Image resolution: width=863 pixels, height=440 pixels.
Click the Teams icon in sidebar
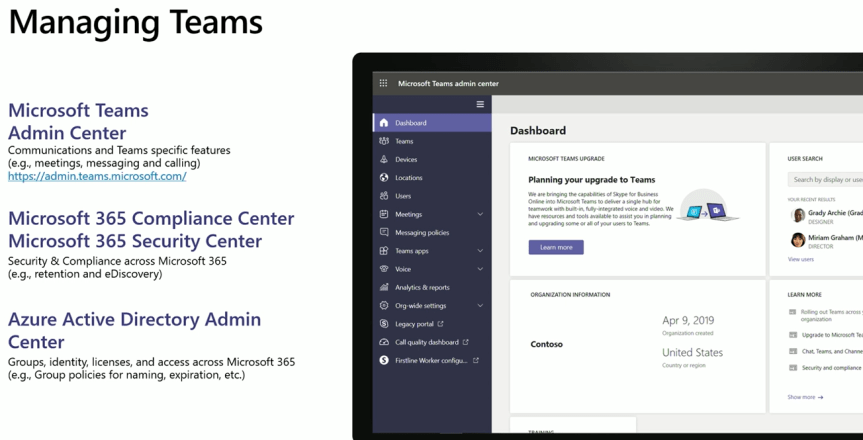pos(384,141)
